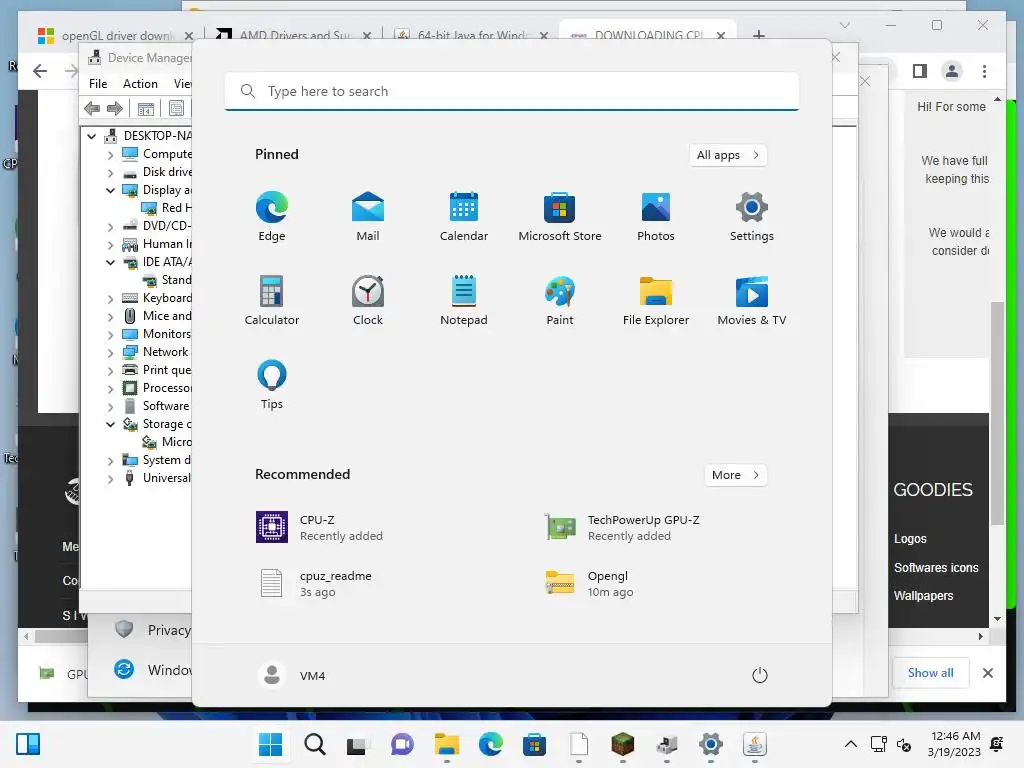
Task: Open the Calculator app
Action: pos(272,300)
